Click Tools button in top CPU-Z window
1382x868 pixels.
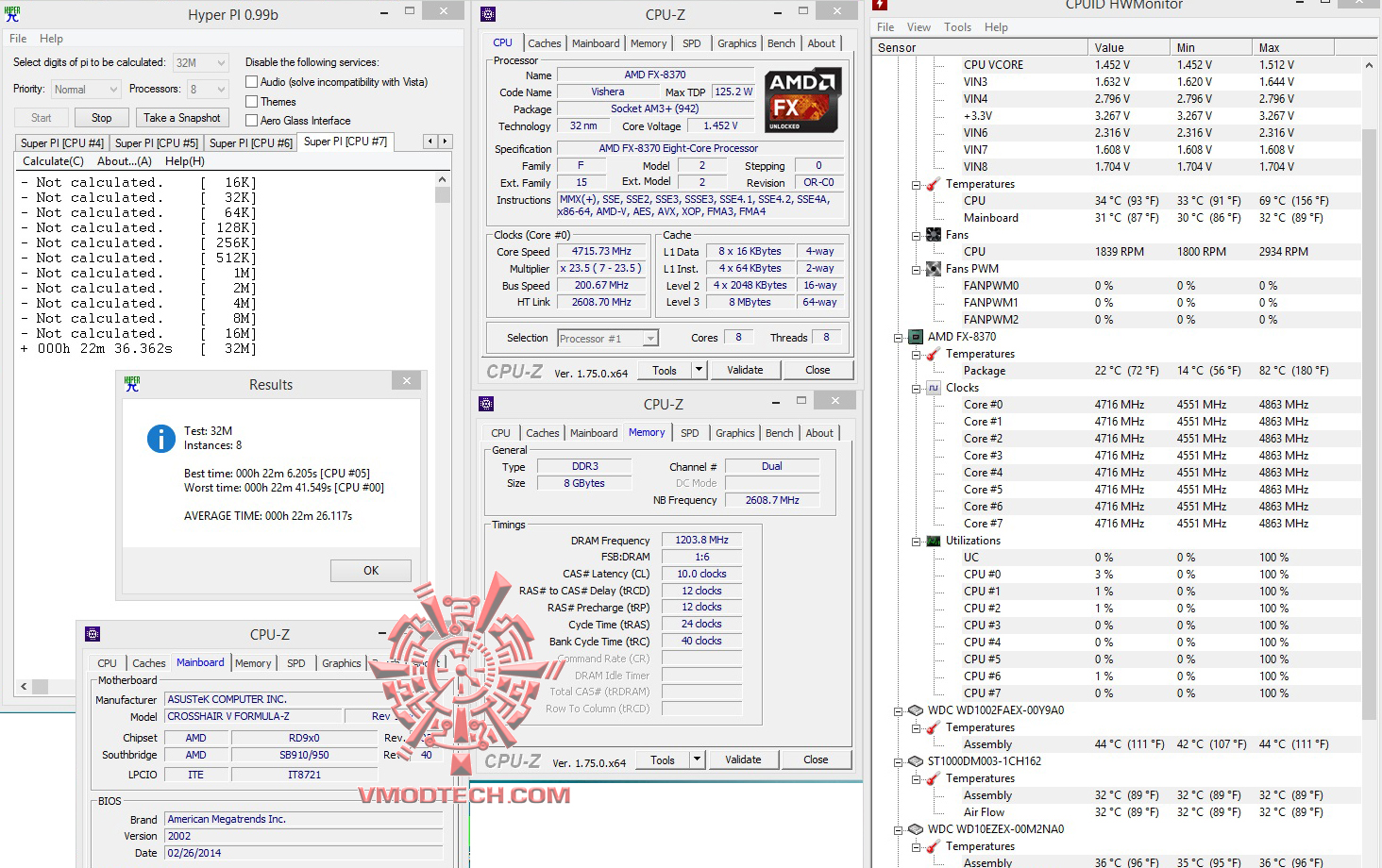(665, 370)
